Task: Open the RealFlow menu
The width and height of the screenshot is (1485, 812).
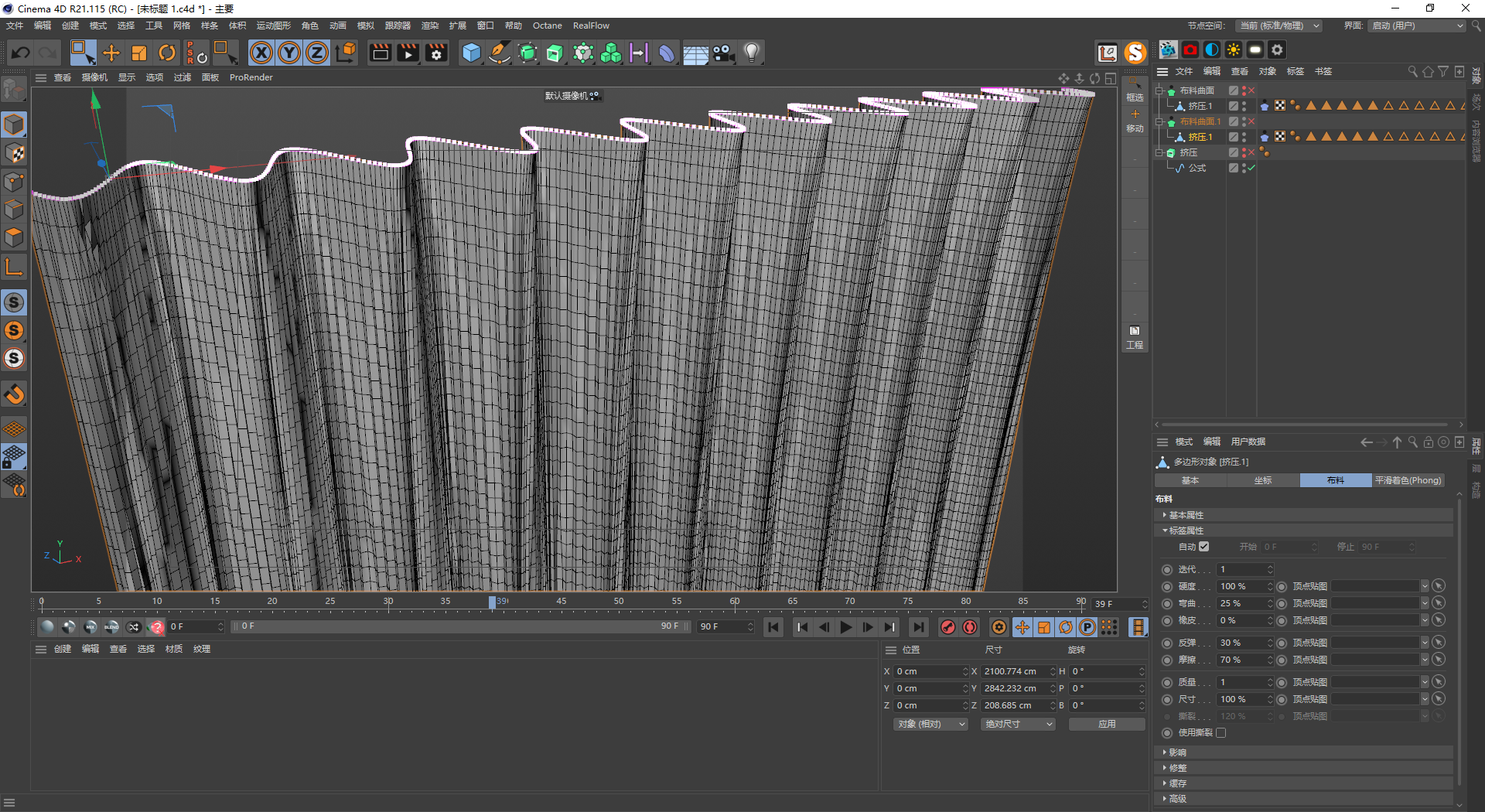Action: [591, 26]
